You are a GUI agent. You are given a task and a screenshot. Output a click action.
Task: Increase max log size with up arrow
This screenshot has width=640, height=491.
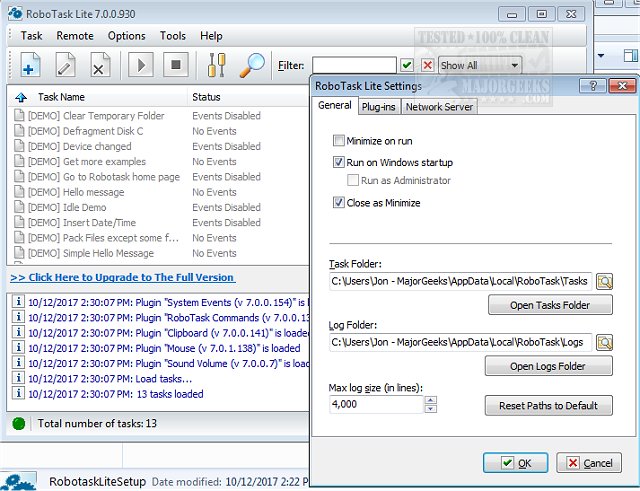[431, 400]
